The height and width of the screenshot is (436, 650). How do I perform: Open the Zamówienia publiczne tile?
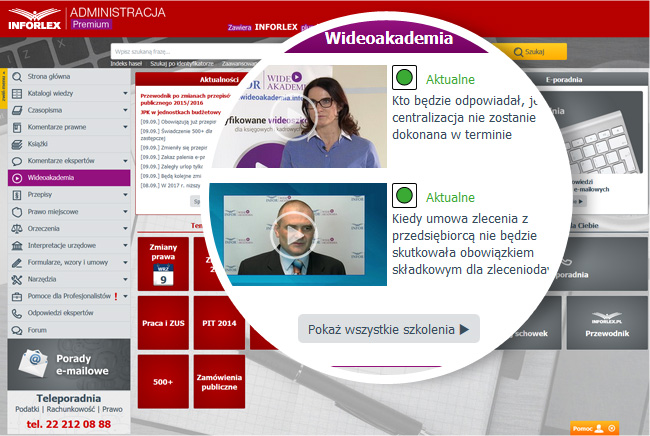219,382
